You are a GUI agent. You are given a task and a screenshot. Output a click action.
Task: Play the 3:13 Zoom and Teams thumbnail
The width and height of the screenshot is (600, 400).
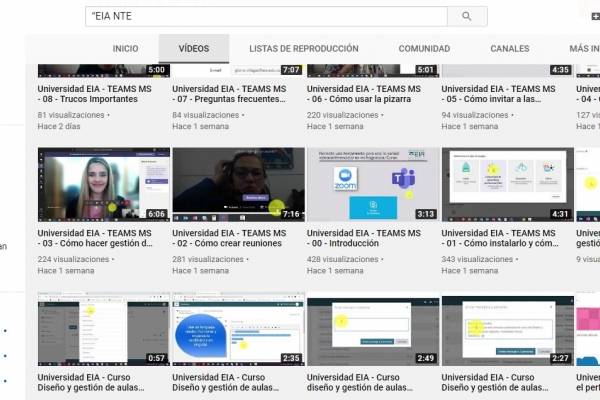[373, 184]
